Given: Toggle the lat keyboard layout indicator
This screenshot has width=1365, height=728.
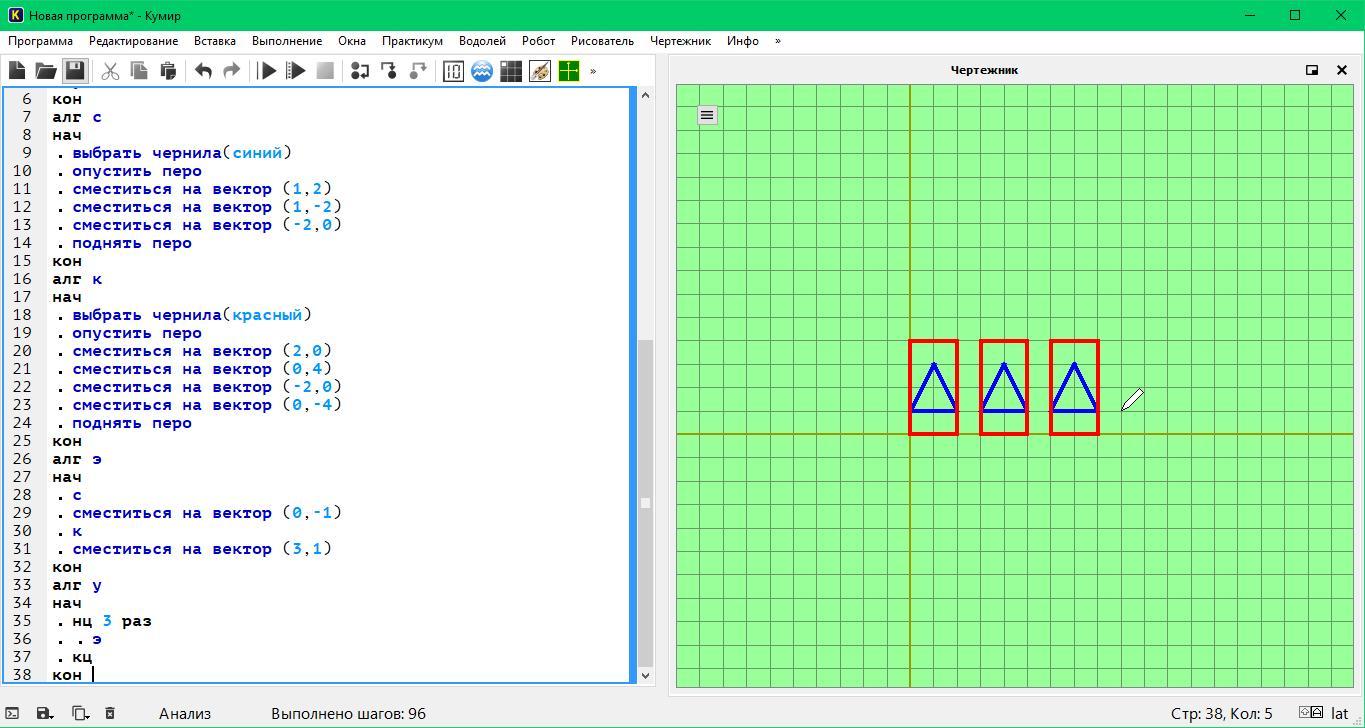Looking at the screenshot, I should [1339, 713].
